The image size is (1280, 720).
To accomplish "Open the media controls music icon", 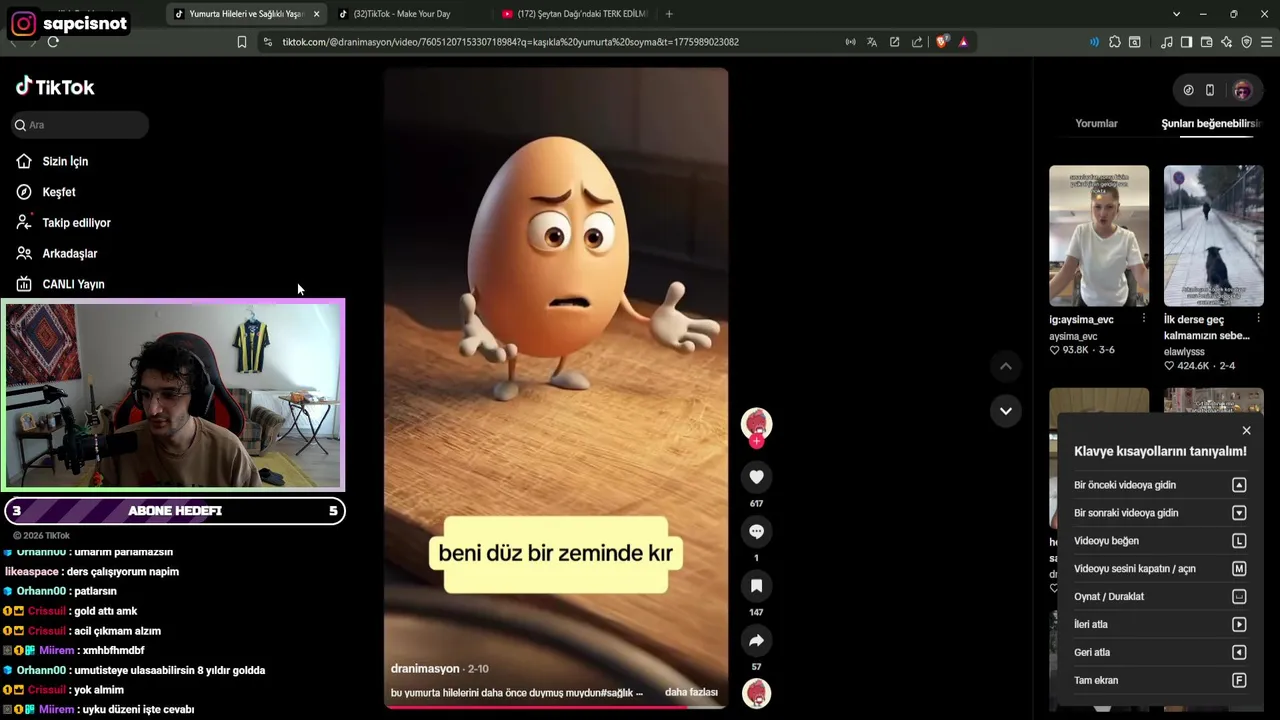I will pyautogui.click(x=1166, y=42).
